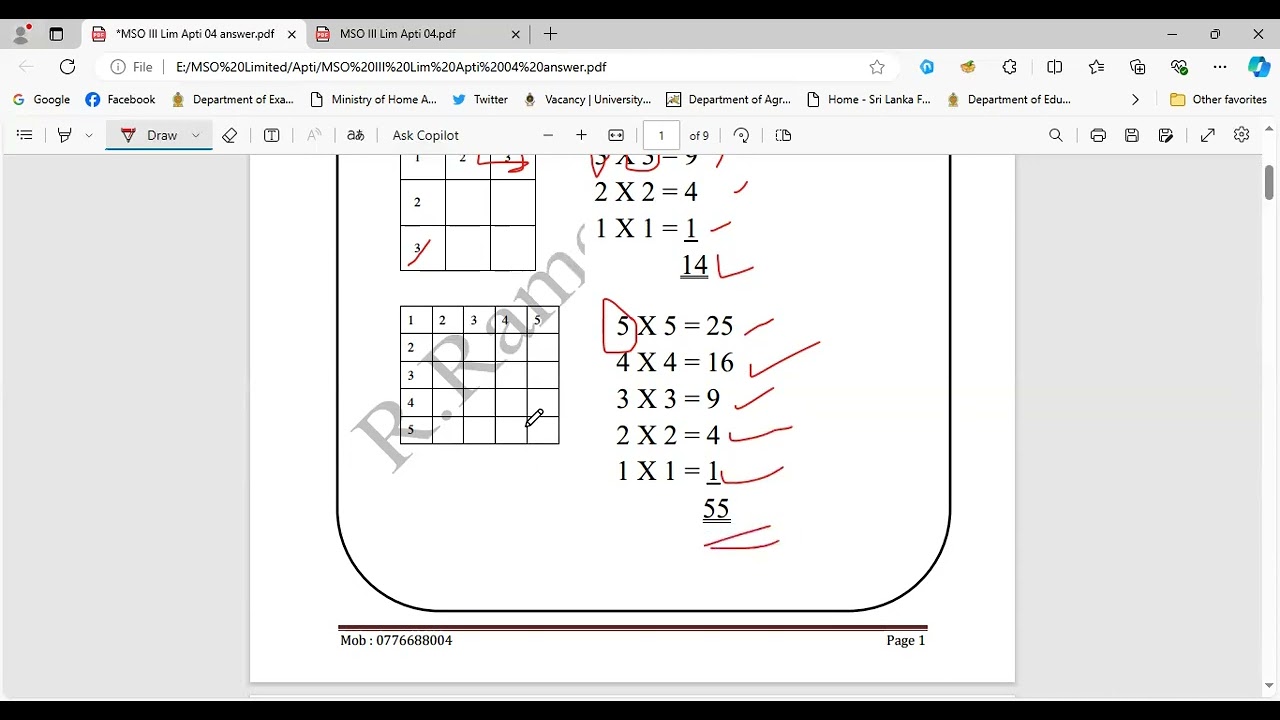Refresh the current page
This screenshot has height=720, width=1280.
pos(67,67)
